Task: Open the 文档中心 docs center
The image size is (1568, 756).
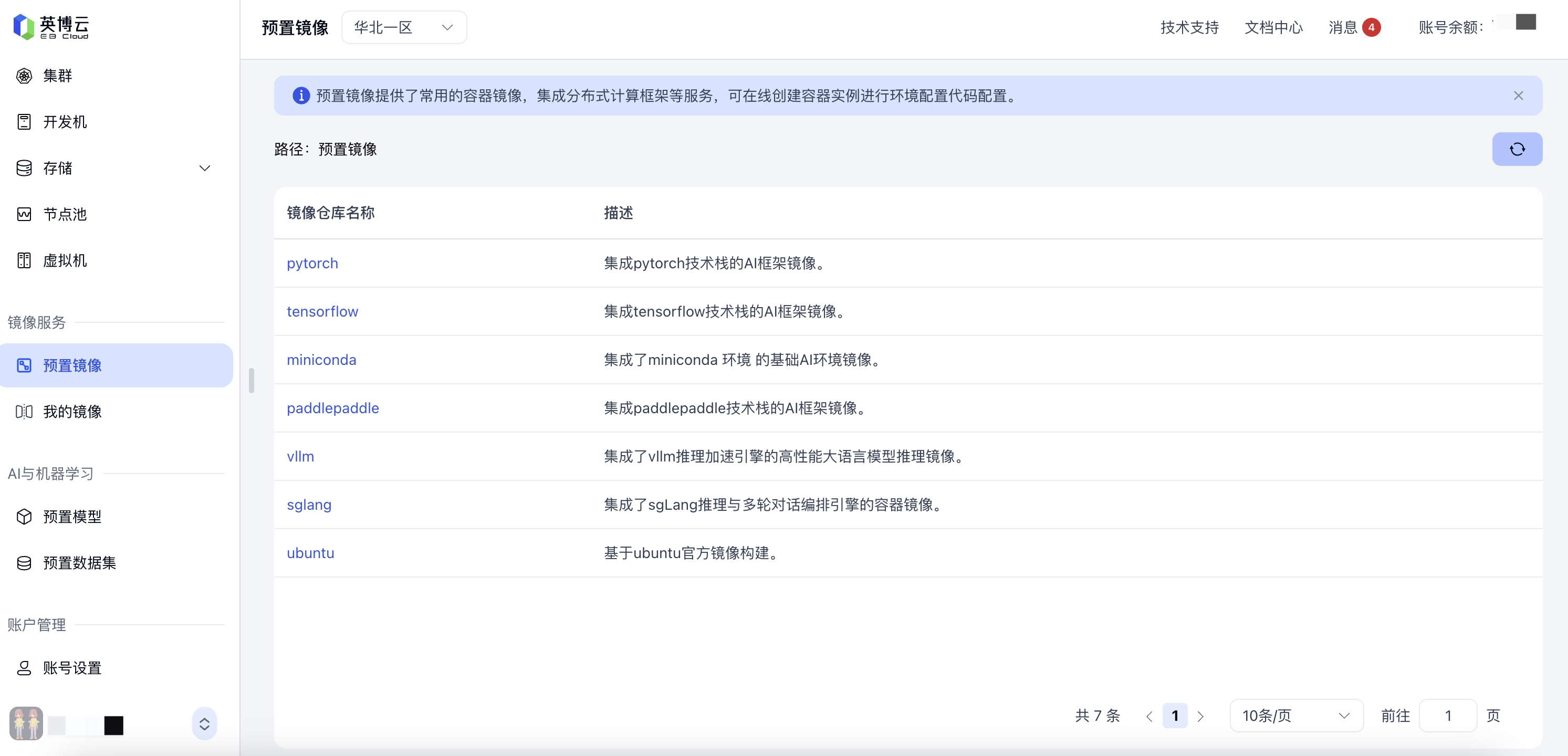Action: pyautogui.click(x=1273, y=27)
